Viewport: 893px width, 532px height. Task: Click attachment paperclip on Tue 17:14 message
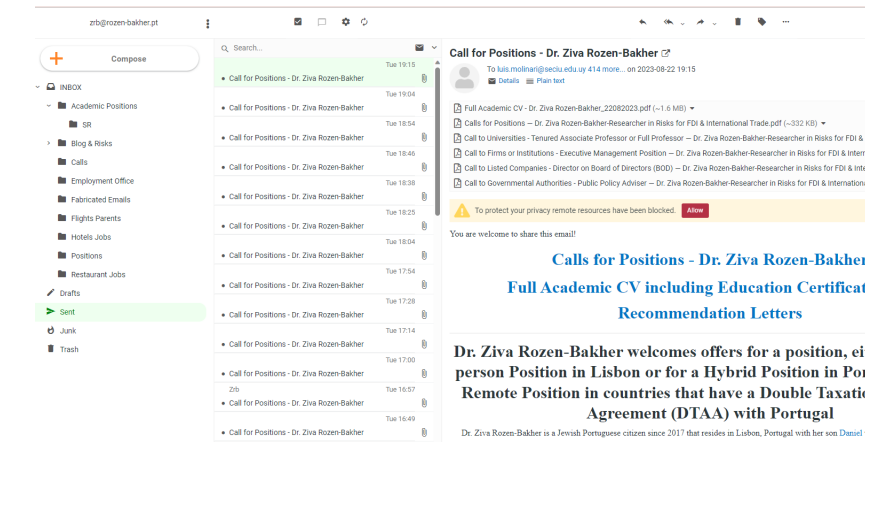tap(424, 344)
